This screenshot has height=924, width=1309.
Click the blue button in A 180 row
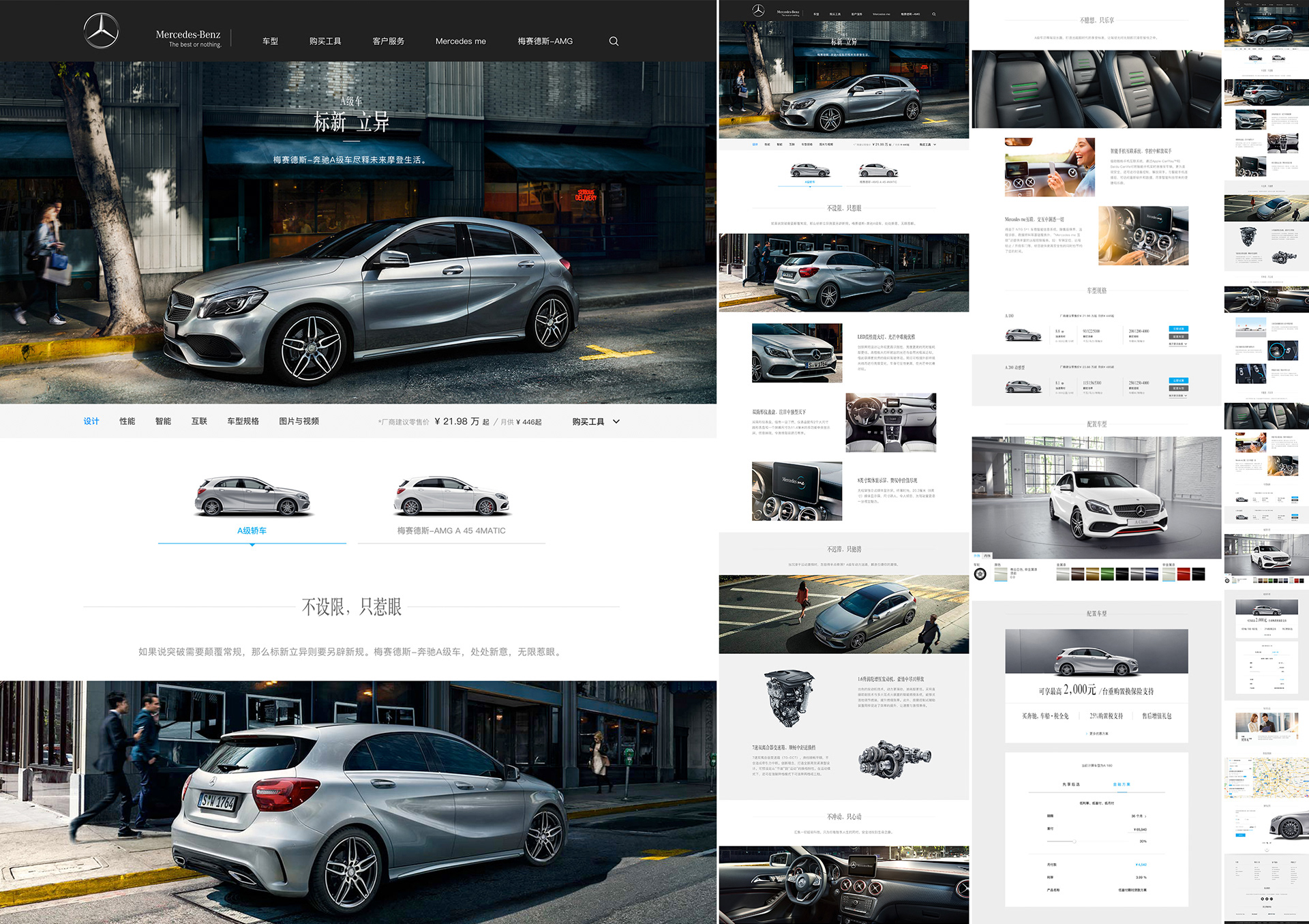[x=1178, y=329]
